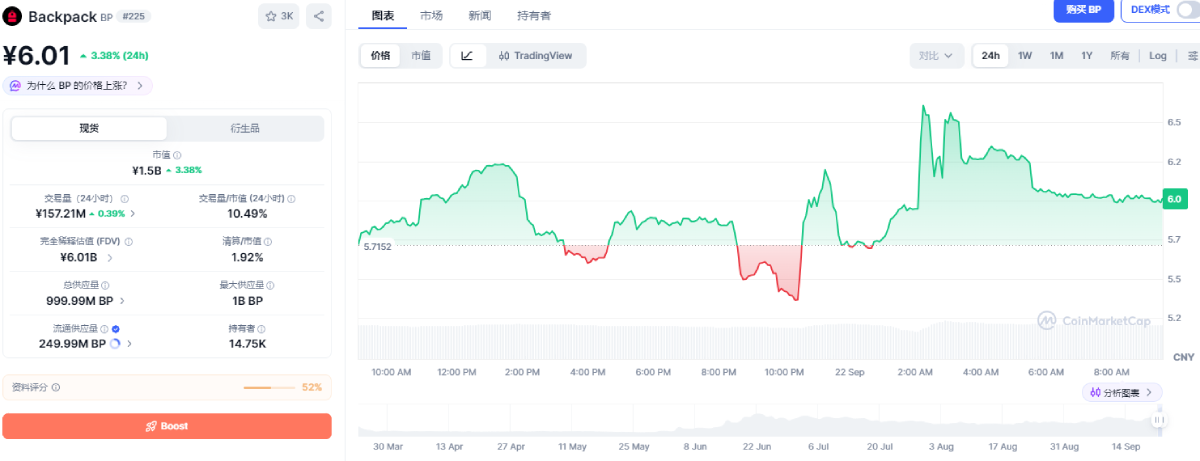Screen dimensions: 1200x461
Task: Expand chevron next to ¥6.01B FDV
Action: 109,258
